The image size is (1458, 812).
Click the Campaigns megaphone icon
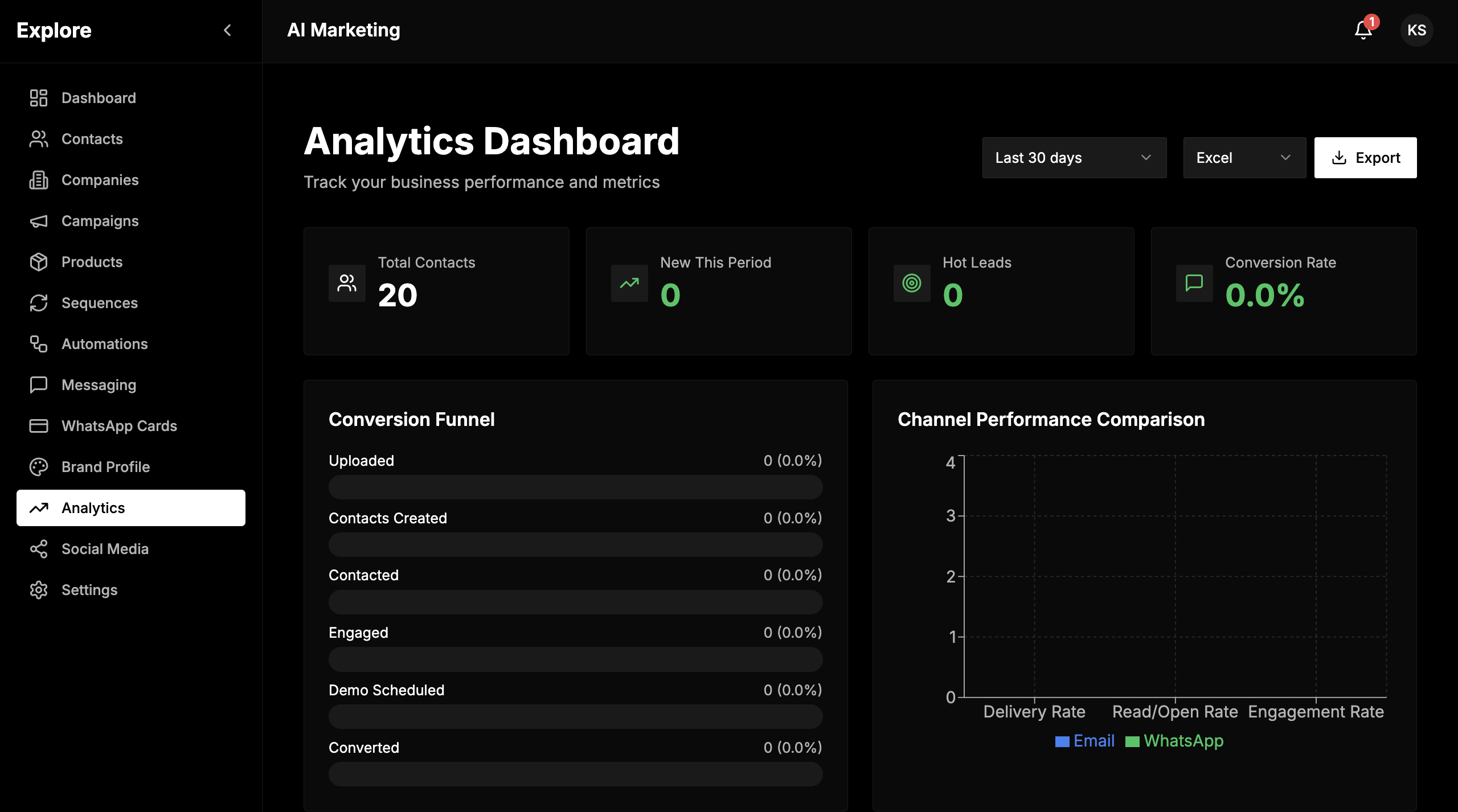coord(39,221)
